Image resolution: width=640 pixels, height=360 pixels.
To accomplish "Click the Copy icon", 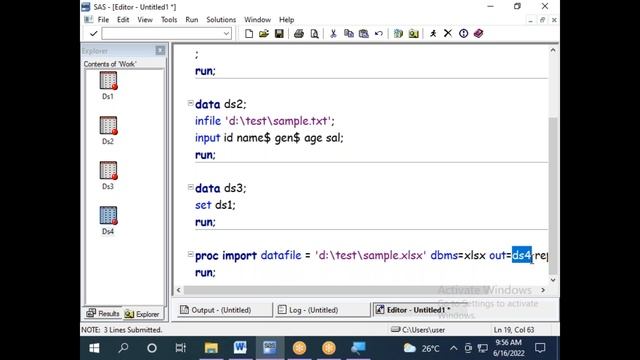I will tap(349, 33).
